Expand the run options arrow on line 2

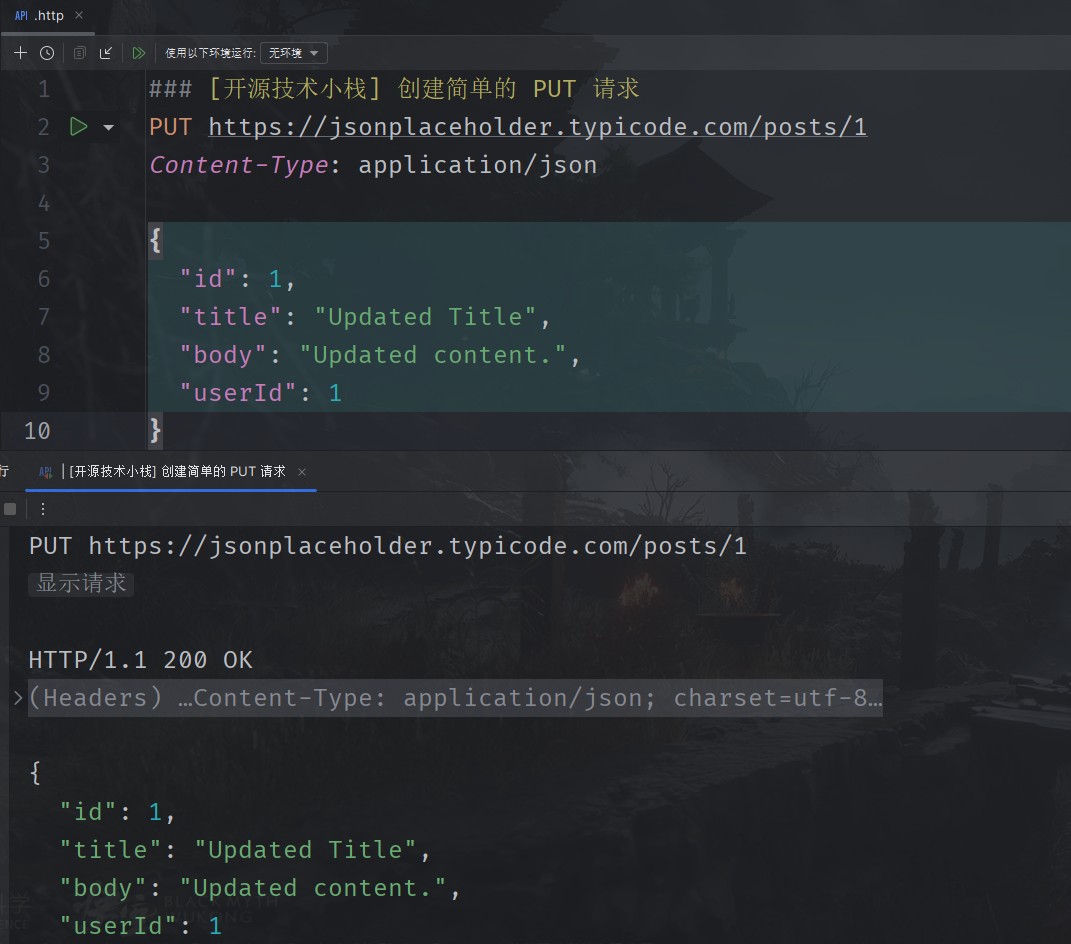[109, 127]
